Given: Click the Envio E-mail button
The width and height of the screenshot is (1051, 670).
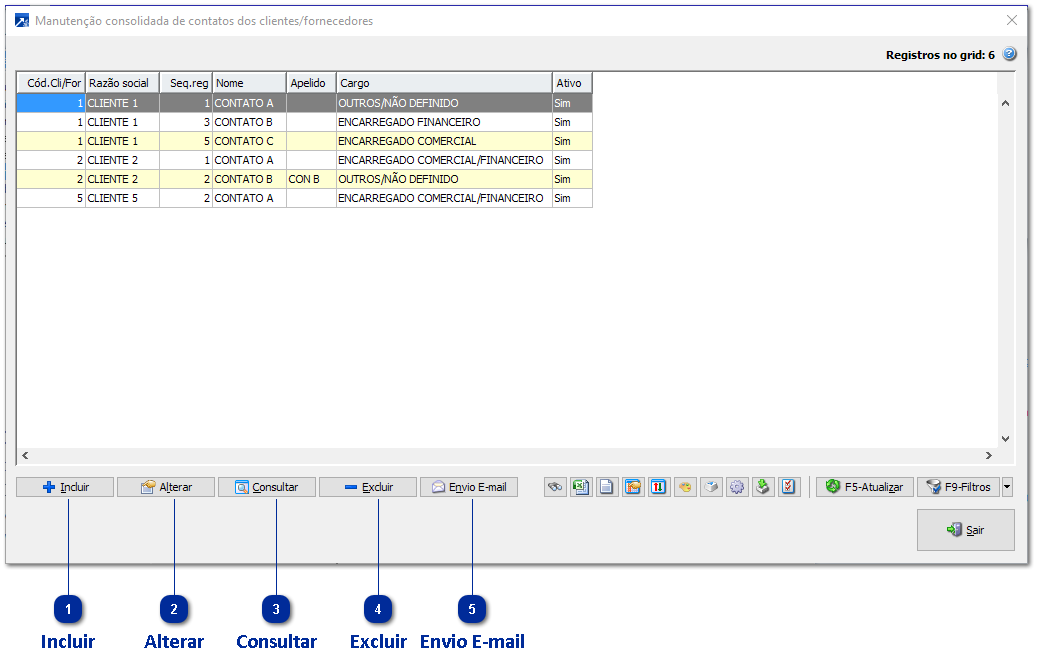Looking at the screenshot, I should tap(469, 487).
